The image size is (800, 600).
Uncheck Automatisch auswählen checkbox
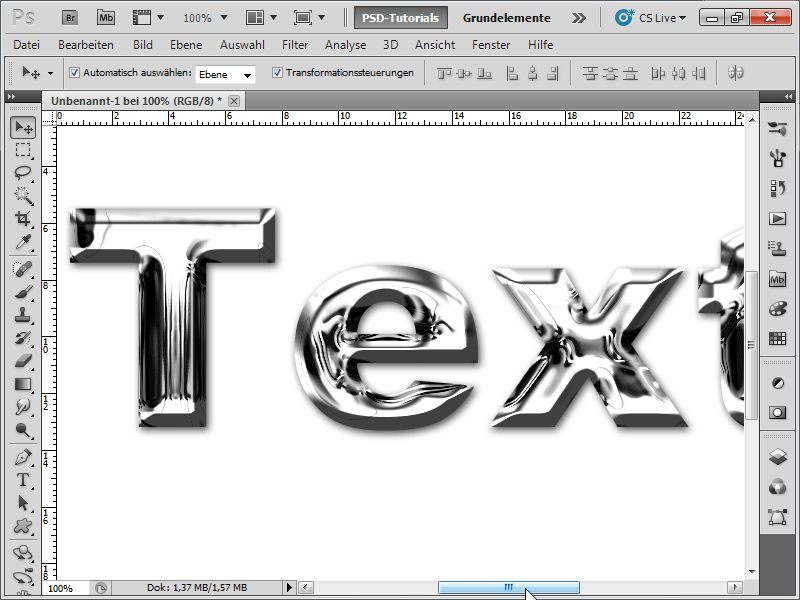(74, 72)
